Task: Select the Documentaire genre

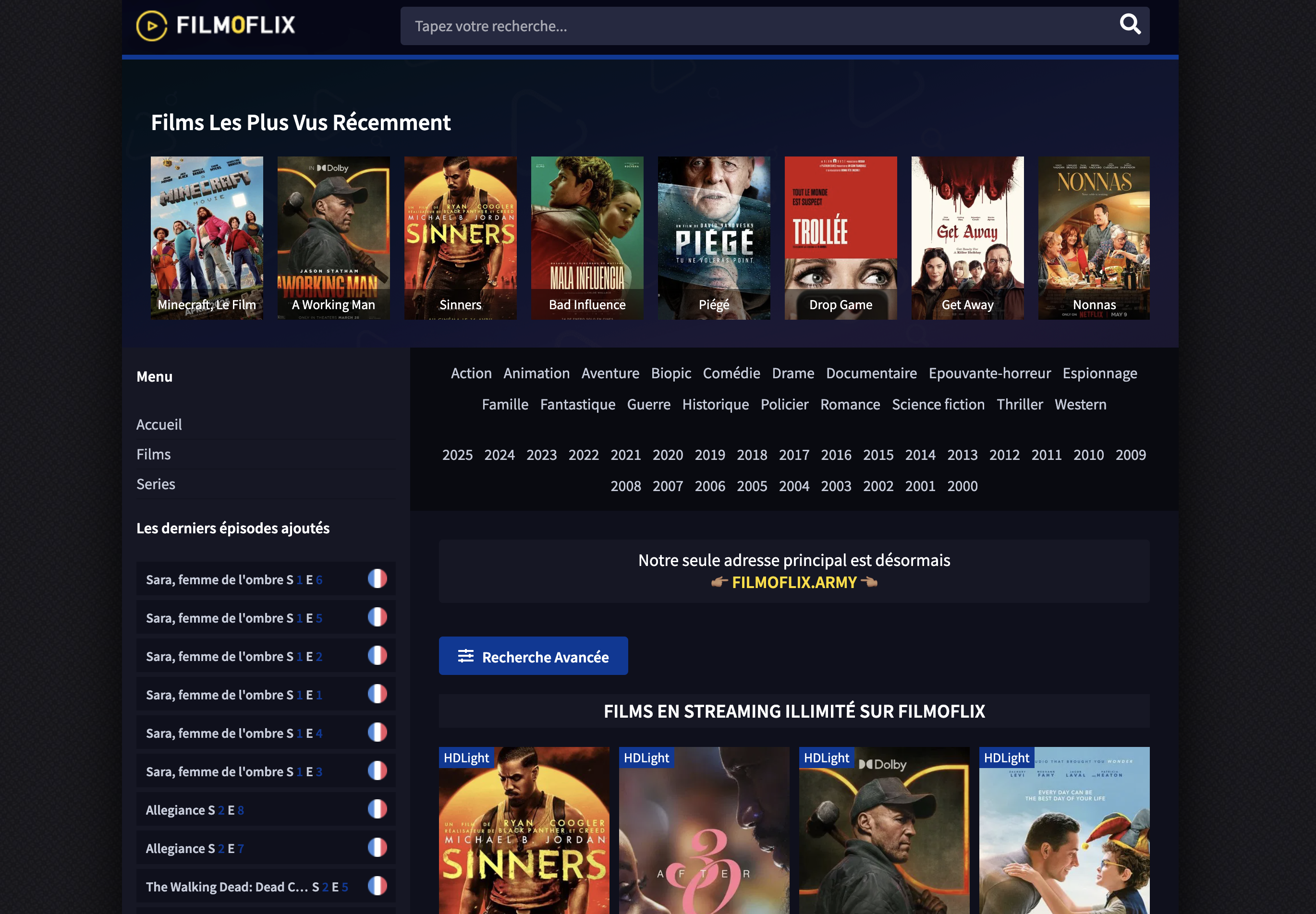Action: tap(871, 373)
